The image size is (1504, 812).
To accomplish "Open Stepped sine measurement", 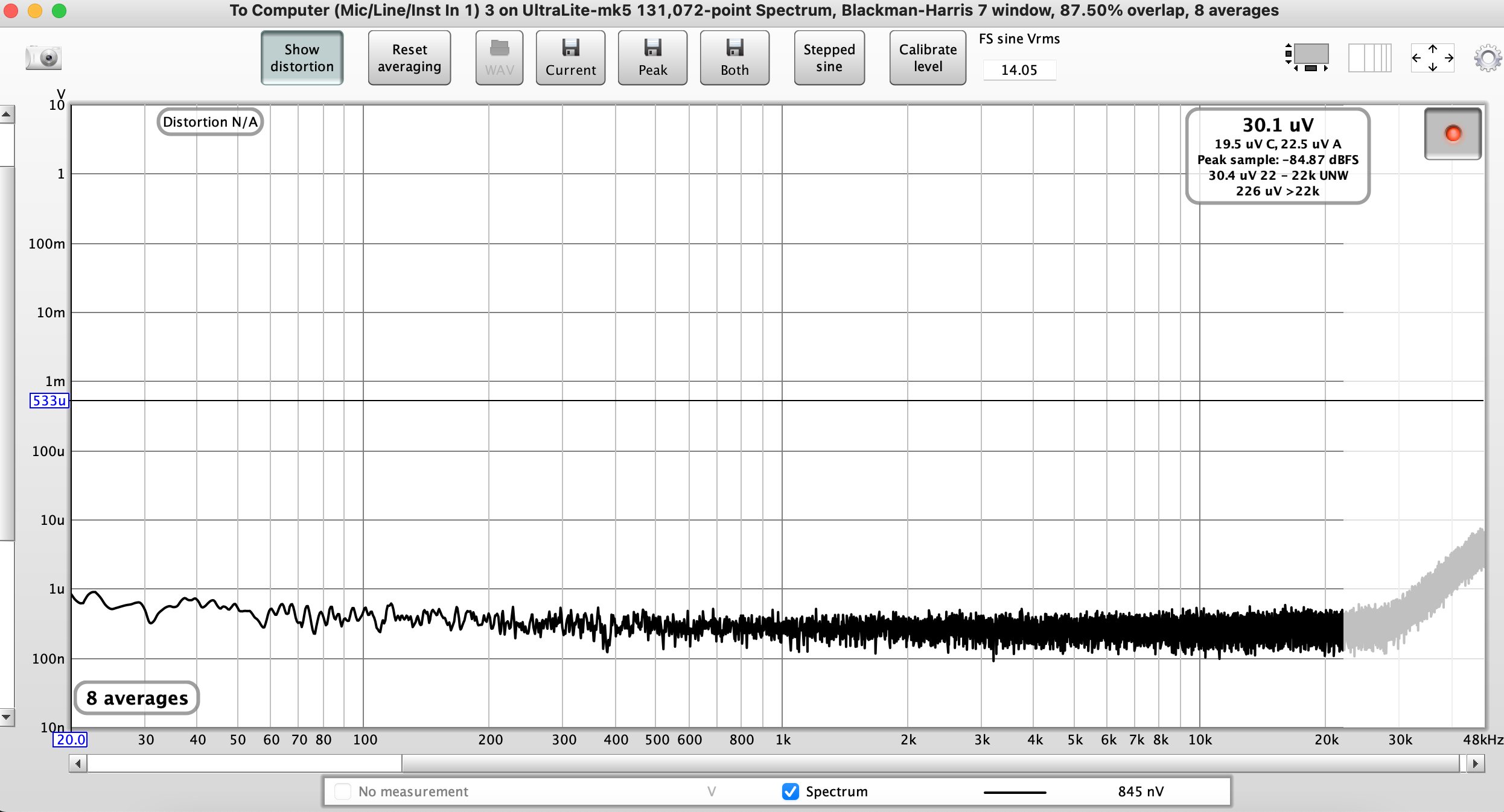I will (829, 58).
